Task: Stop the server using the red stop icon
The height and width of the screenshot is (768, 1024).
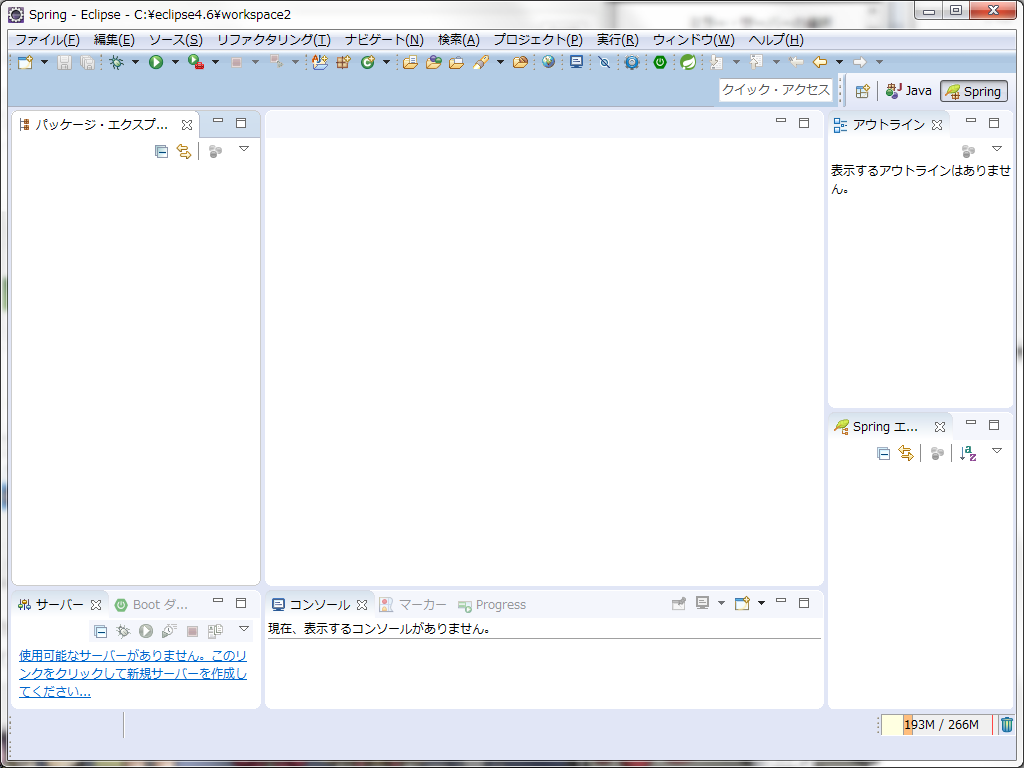Action: click(x=190, y=631)
